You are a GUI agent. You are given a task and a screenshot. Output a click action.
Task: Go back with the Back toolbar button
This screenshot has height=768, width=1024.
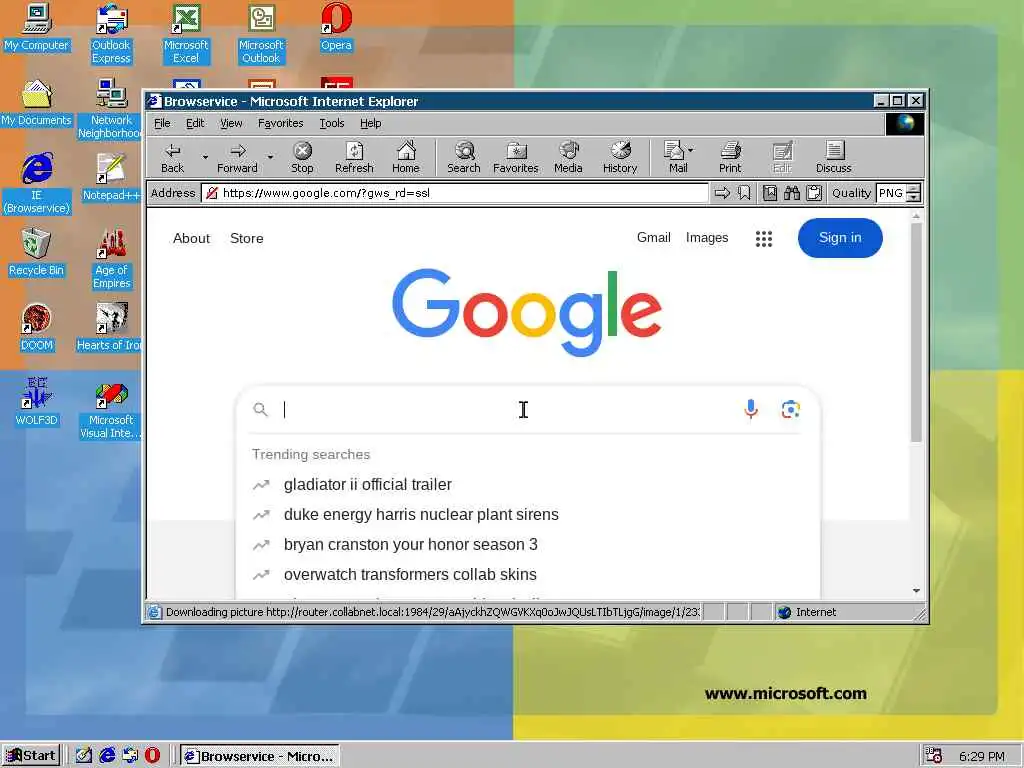(x=172, y=158)
